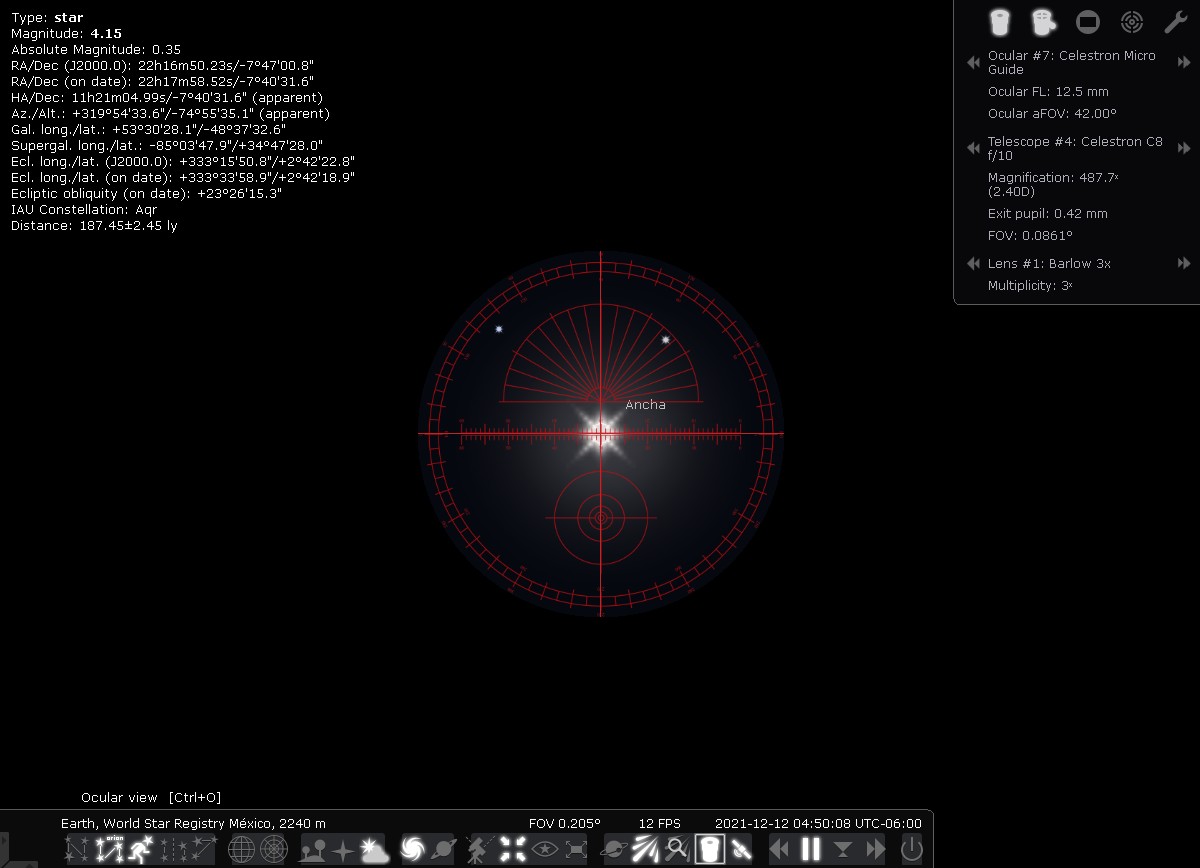
Task: Toggle constellation lines in bottom toolbar
Action: (76, 850)
